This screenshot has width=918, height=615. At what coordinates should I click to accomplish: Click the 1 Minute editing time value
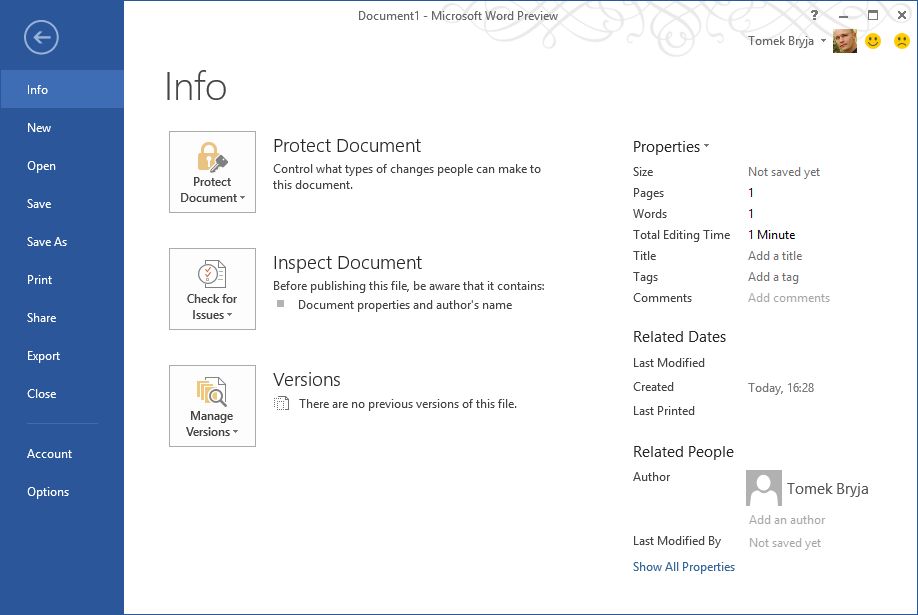pos(771,235)
